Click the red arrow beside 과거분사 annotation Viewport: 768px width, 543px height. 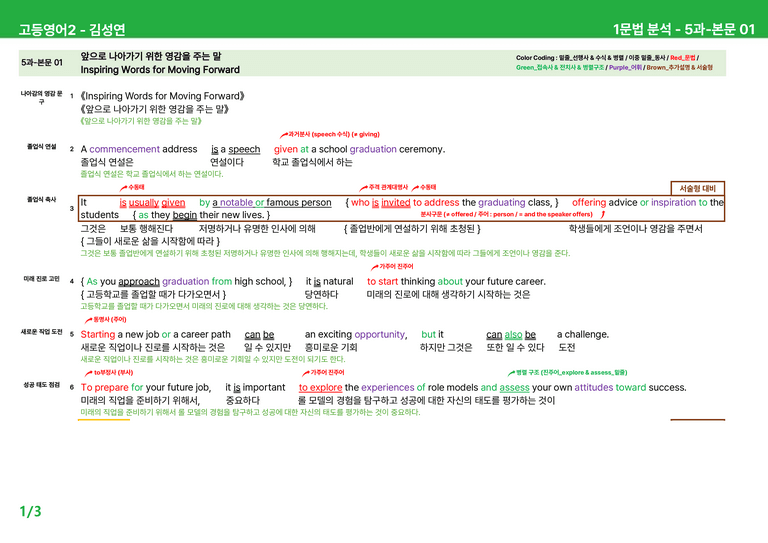284,135
